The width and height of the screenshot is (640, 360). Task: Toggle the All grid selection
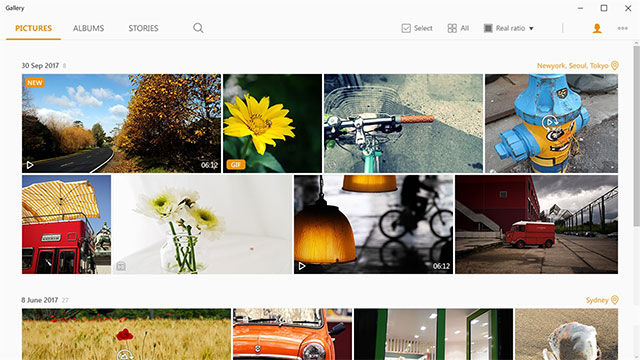458,28
